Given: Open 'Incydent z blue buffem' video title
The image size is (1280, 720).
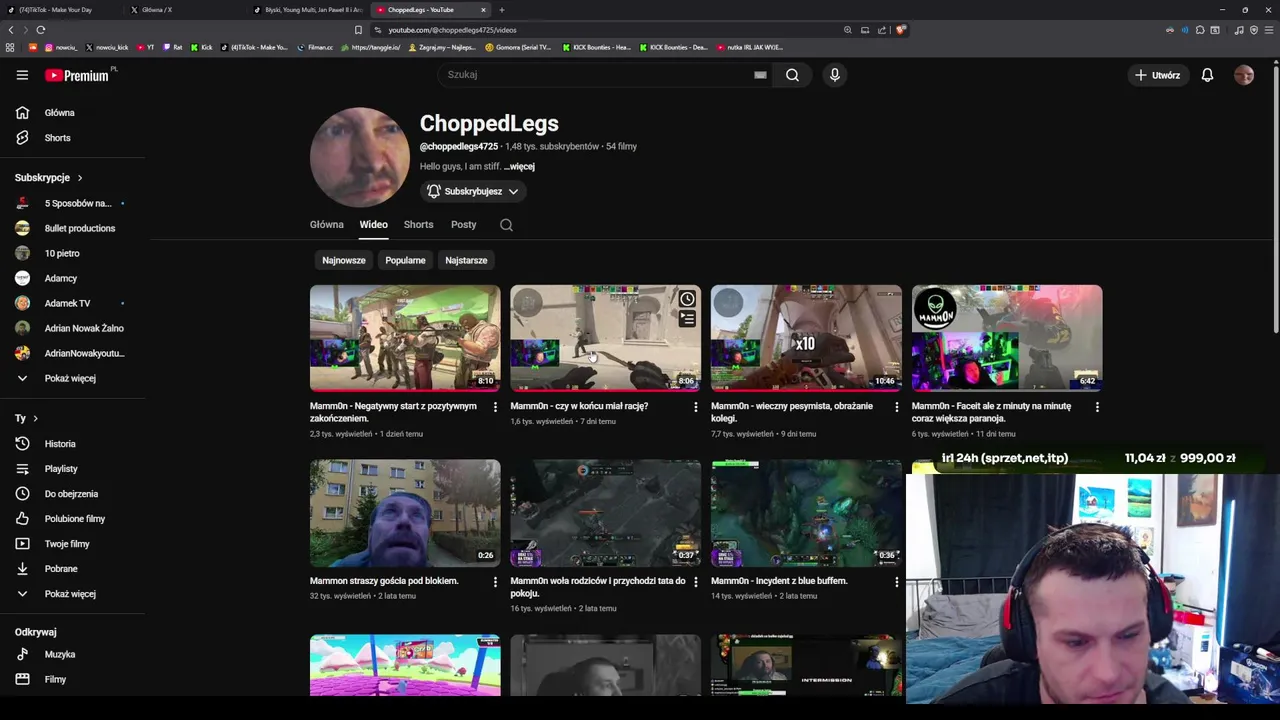Looking at the screenshot, I should tap(779, 581).
